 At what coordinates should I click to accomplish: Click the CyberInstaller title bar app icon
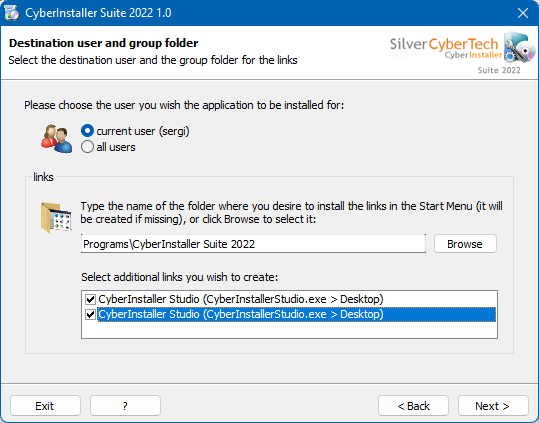pos(12,13)
